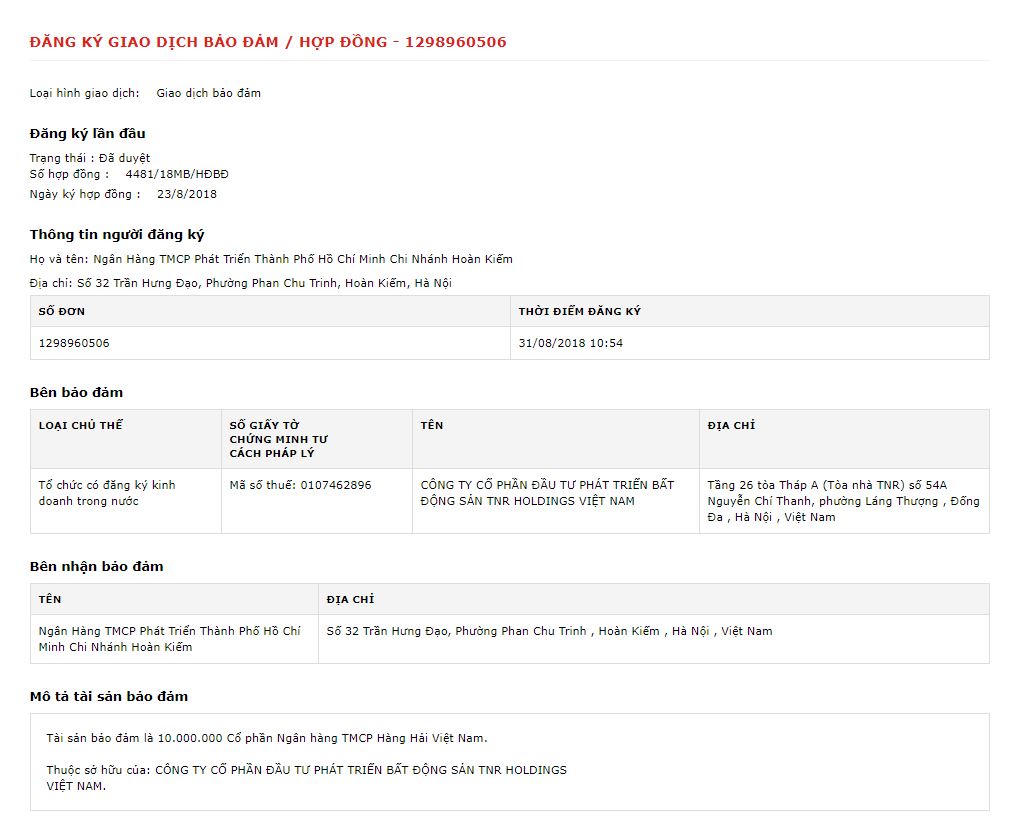
Task: Click the collateral description about 10.000.000 Cổ phần
Action: point(267,738)
